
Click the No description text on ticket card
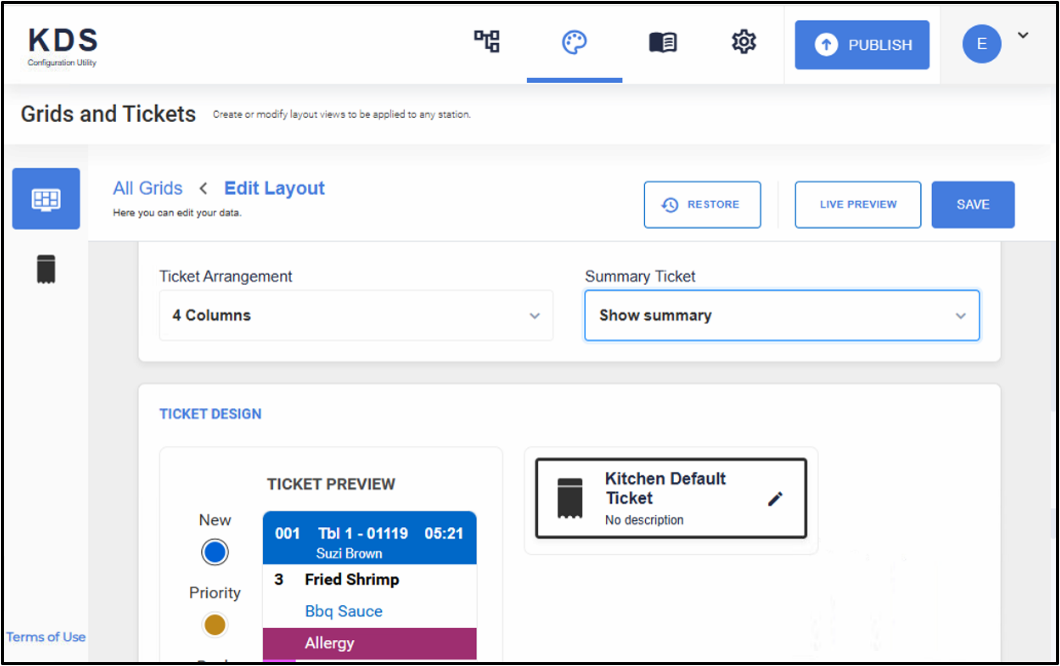coord(644,520)
